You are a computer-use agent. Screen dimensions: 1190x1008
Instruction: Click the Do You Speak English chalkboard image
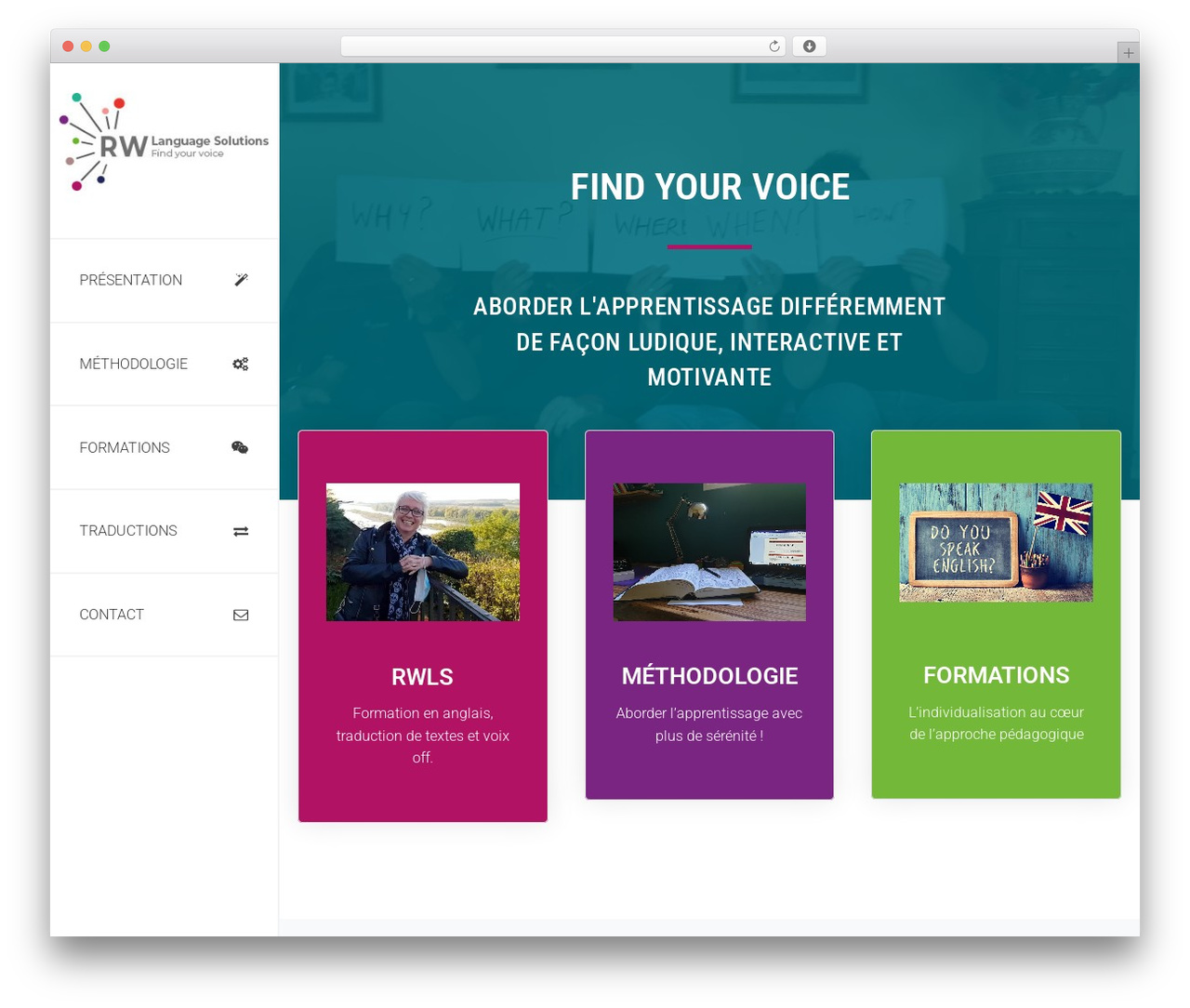[x=996, y=542]
